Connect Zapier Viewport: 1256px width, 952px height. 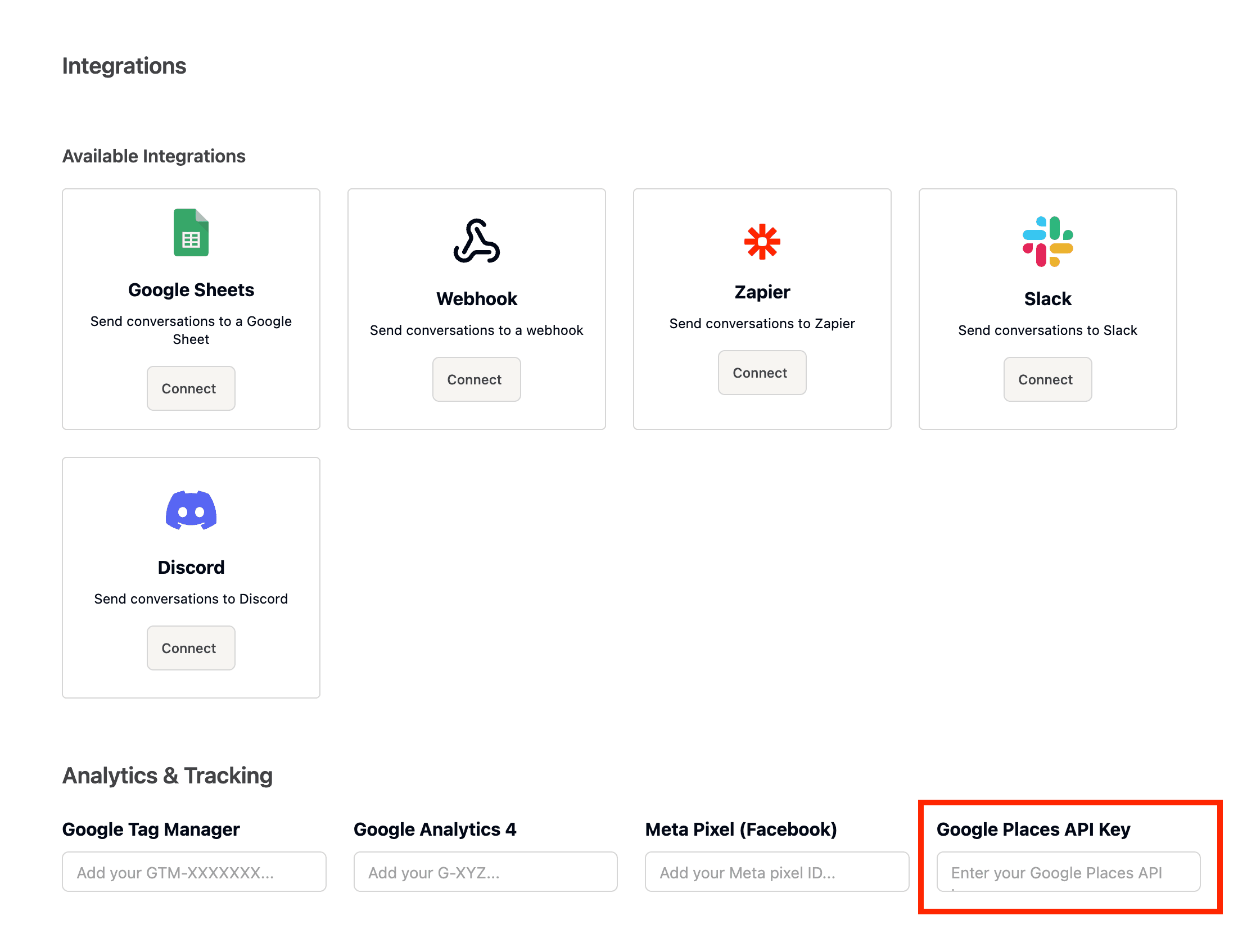[762, 373]
